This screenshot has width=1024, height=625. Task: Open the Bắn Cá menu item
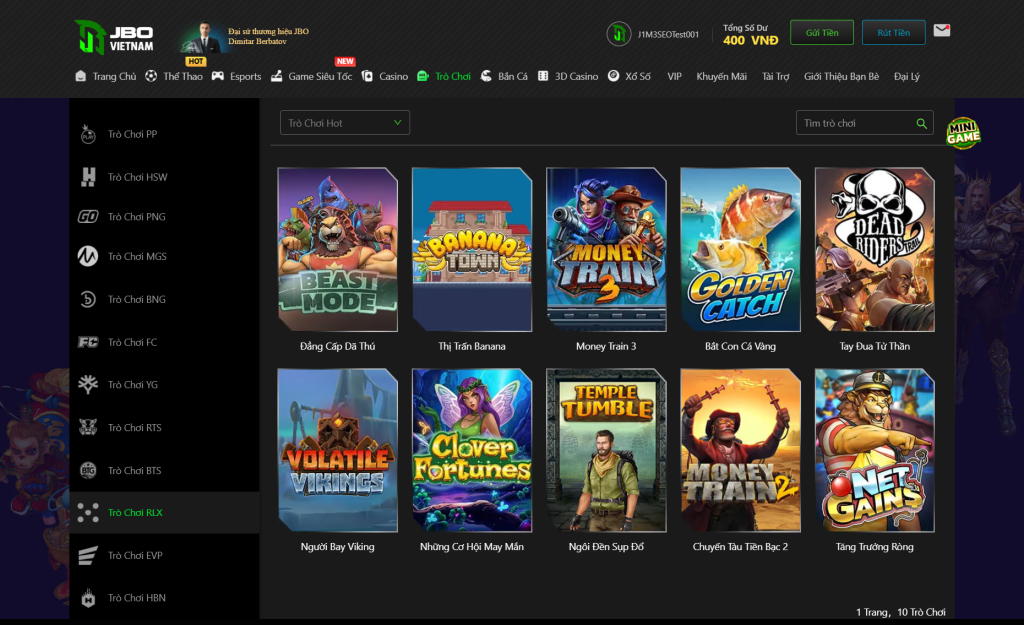[x=513, y=76]
